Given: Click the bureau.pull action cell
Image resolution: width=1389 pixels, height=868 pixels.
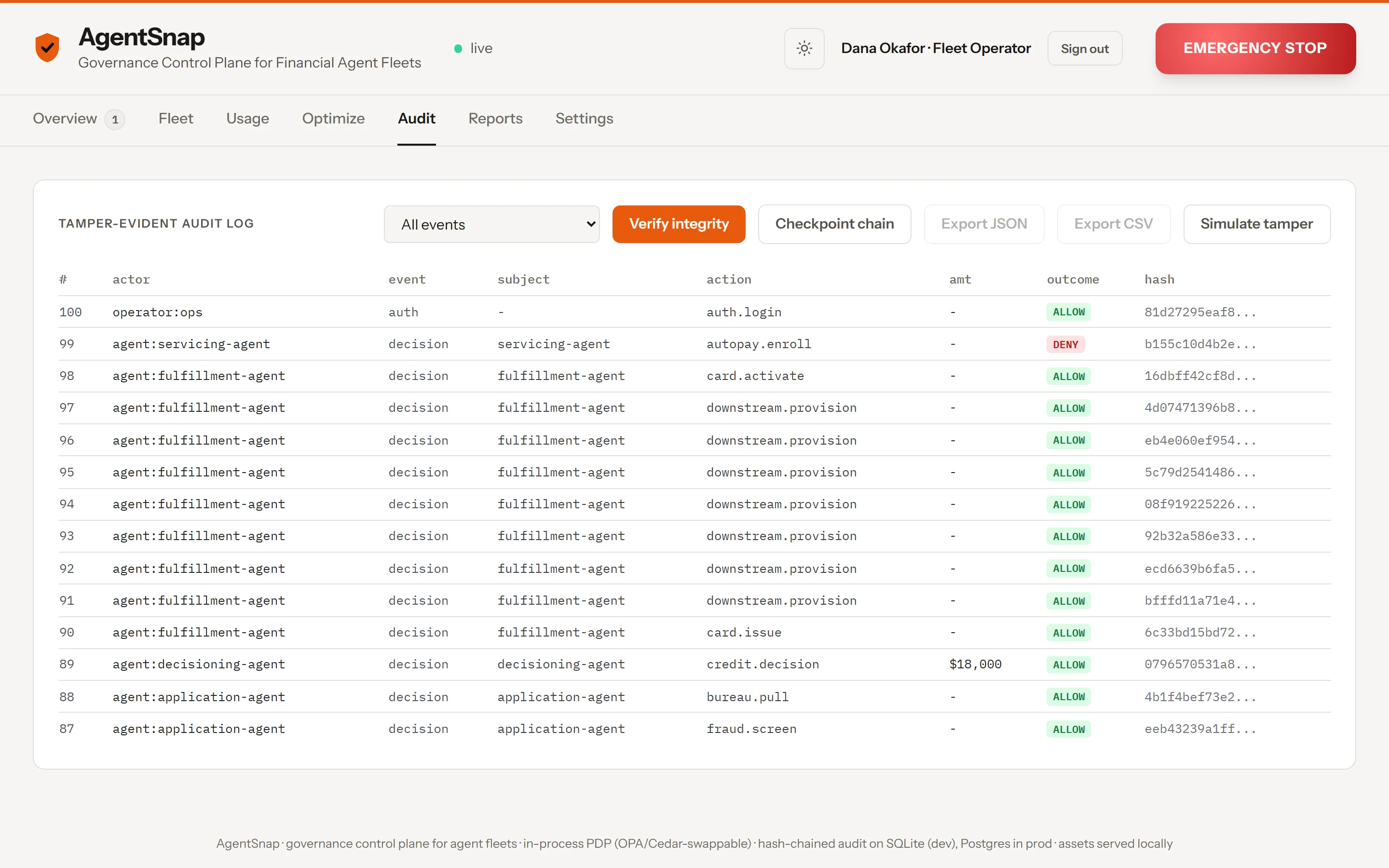Looking at the screenshot, I should click(747, 697).
